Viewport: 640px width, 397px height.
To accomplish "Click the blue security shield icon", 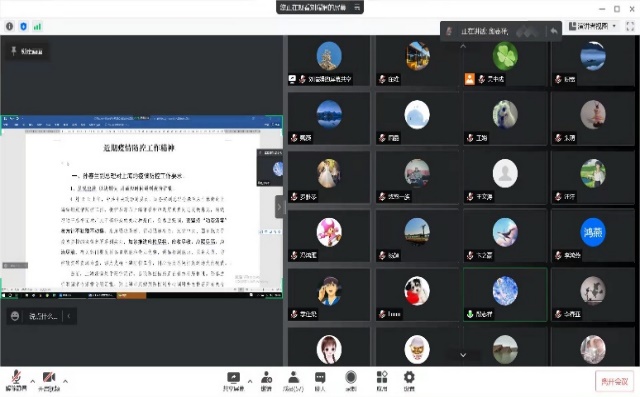I will (x=23, y=27).
